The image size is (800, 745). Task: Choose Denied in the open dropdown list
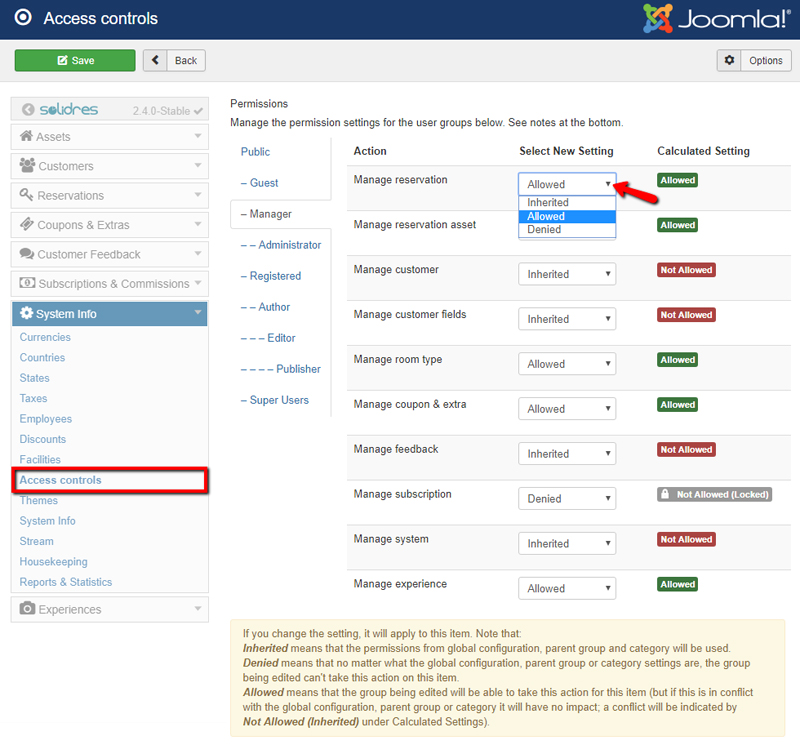[545, 230]
